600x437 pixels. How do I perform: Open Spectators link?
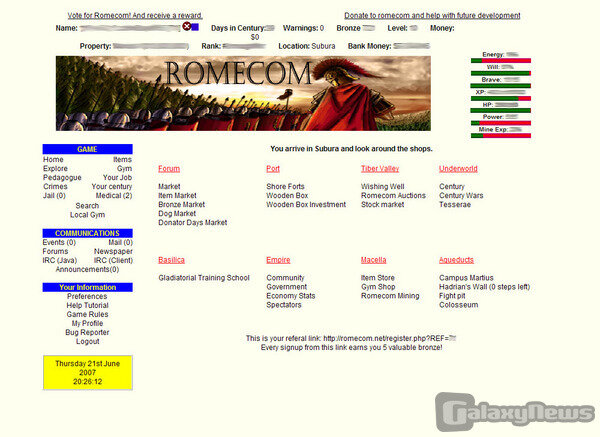click(x=284, y=305)
